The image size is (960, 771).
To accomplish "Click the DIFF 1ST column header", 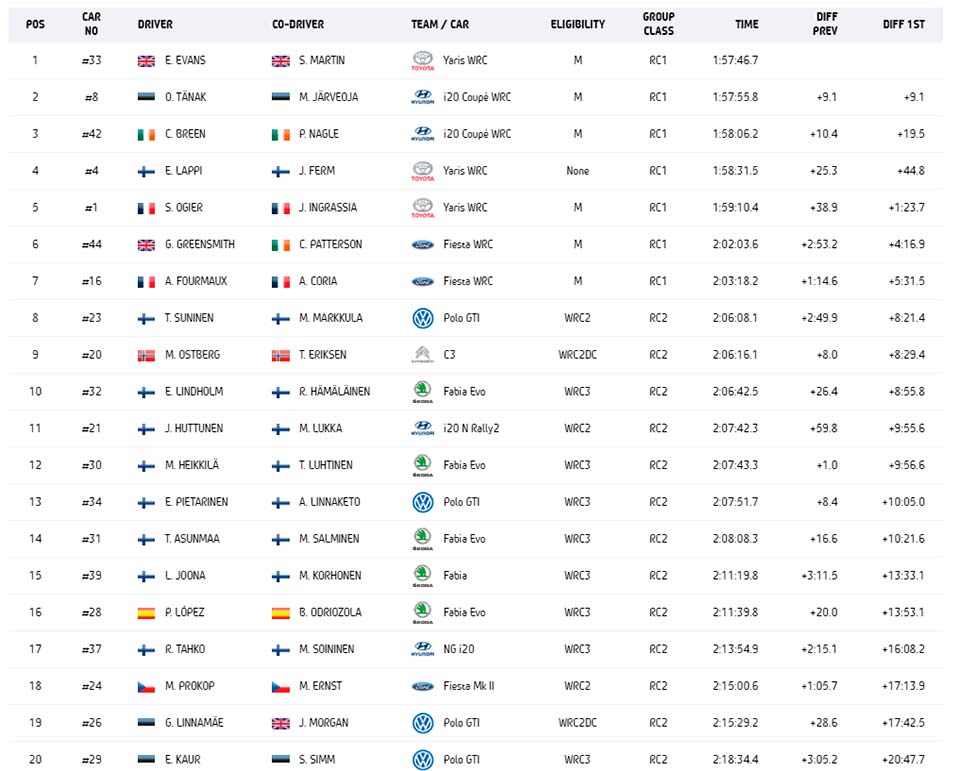I will pos(904,24).
